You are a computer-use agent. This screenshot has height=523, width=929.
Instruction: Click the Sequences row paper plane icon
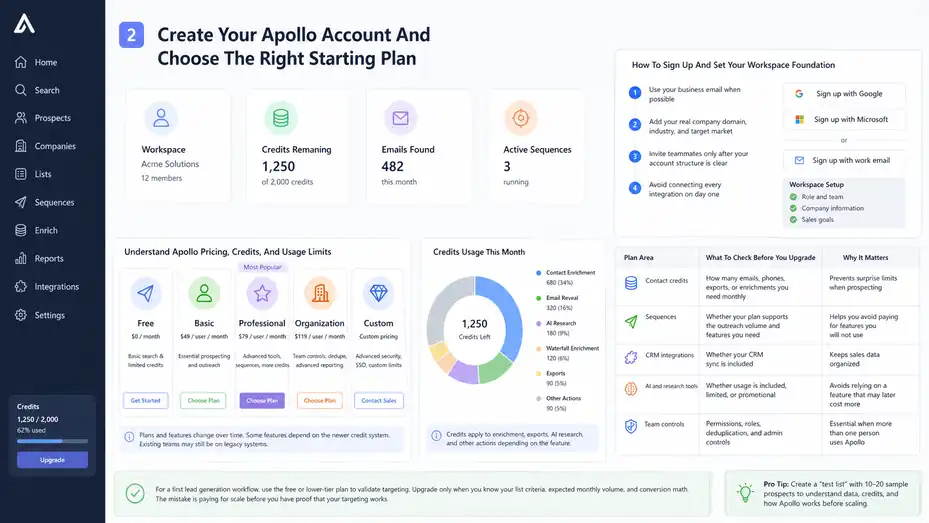(x=631, y=321)
